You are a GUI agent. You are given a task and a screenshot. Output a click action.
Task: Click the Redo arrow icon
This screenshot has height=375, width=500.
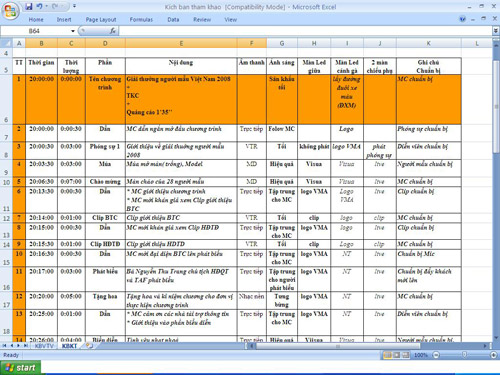tap(55, 6)
